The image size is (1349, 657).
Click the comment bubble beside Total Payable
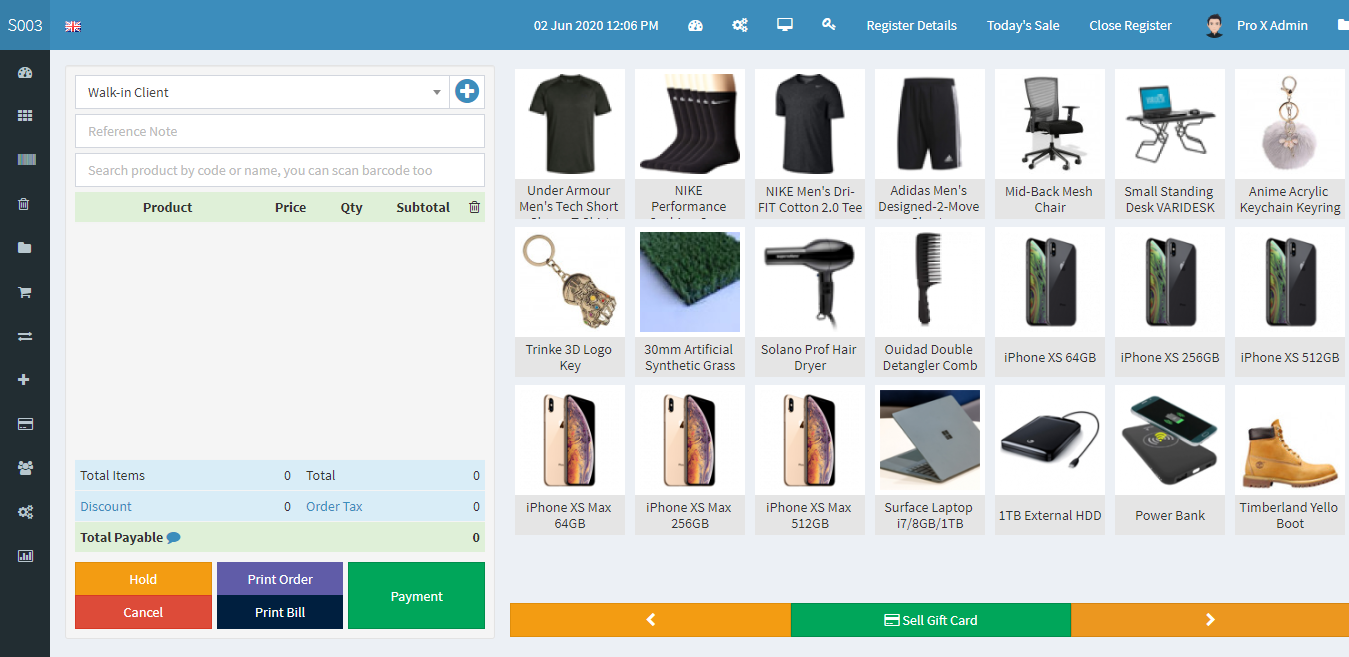173,537
